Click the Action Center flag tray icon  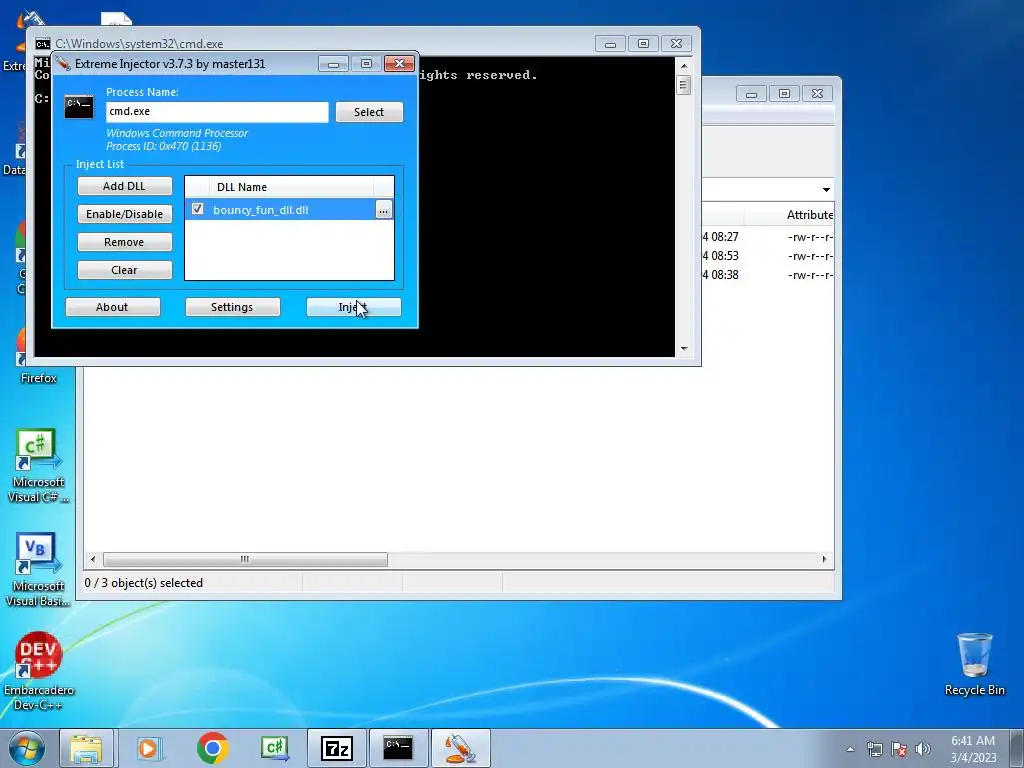(x=899, y=749)
